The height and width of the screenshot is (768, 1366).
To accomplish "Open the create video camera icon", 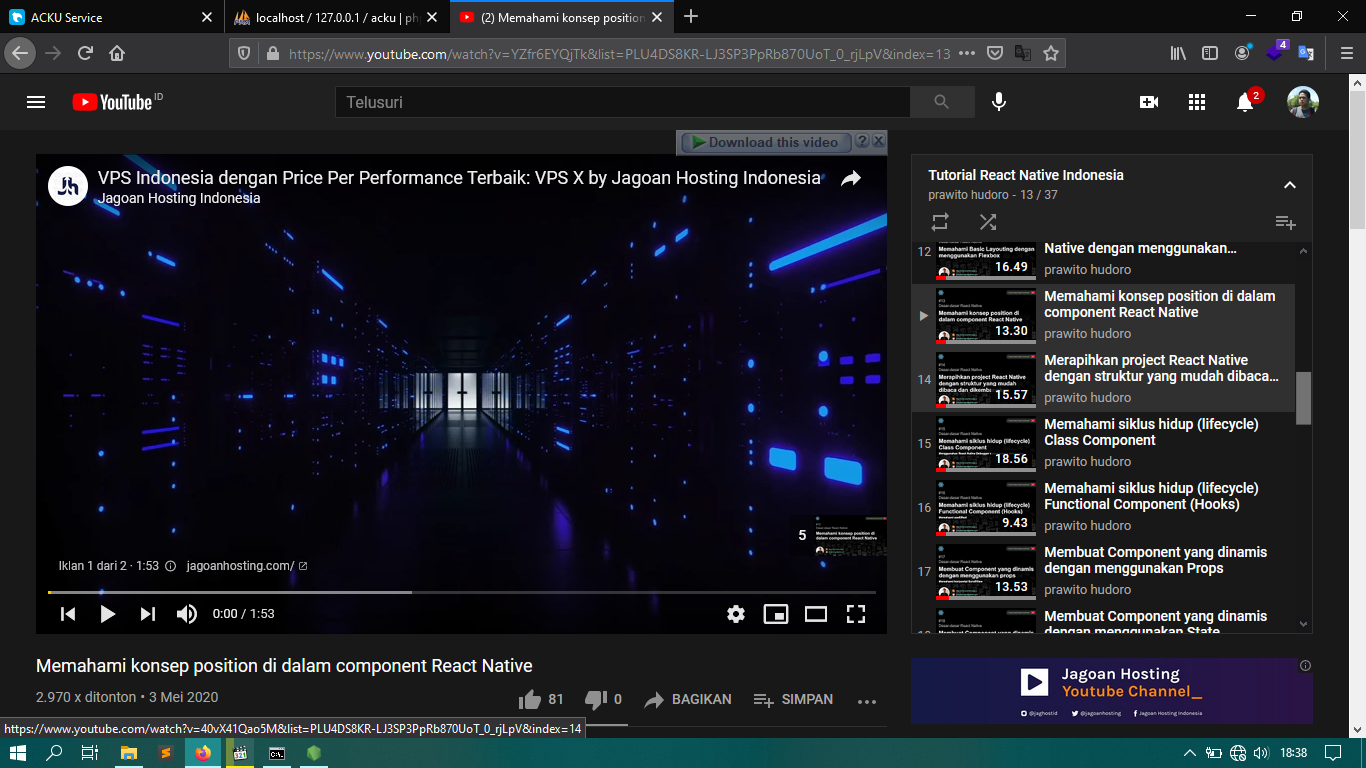I will 1149,102.
